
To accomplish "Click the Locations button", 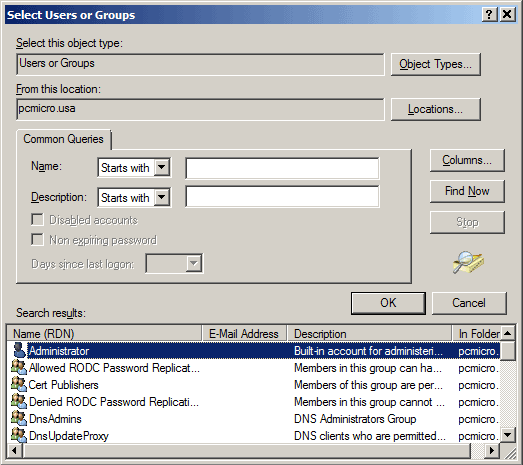I will point(436,109).
